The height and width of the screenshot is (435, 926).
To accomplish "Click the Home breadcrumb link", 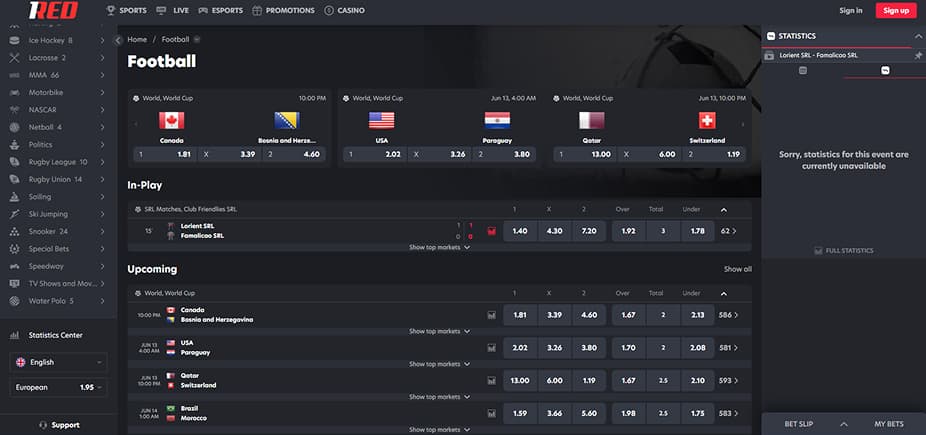I will pos(137,40).
